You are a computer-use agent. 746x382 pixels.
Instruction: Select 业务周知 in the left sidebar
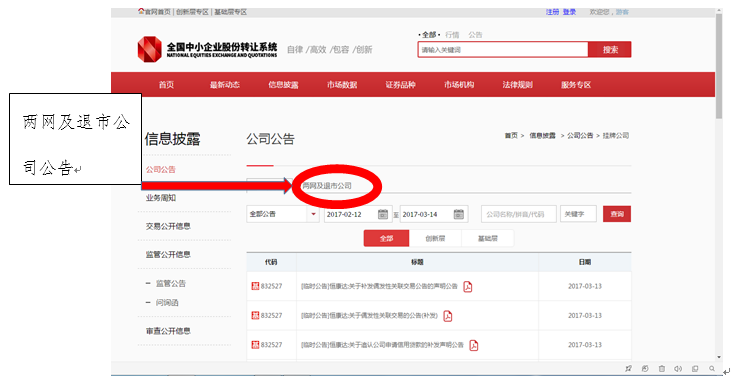coord(161,198)
